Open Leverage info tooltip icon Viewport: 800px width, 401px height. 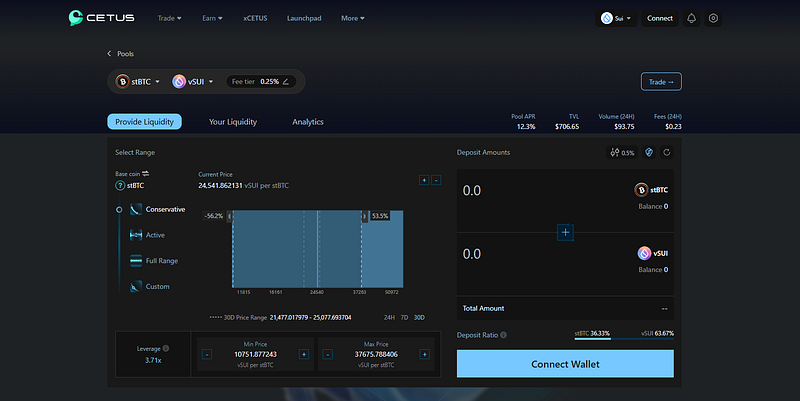166,348
